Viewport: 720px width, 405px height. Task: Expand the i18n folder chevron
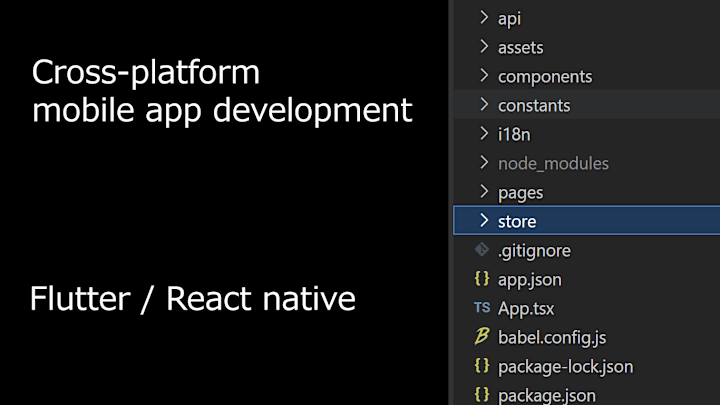[484, 133]
